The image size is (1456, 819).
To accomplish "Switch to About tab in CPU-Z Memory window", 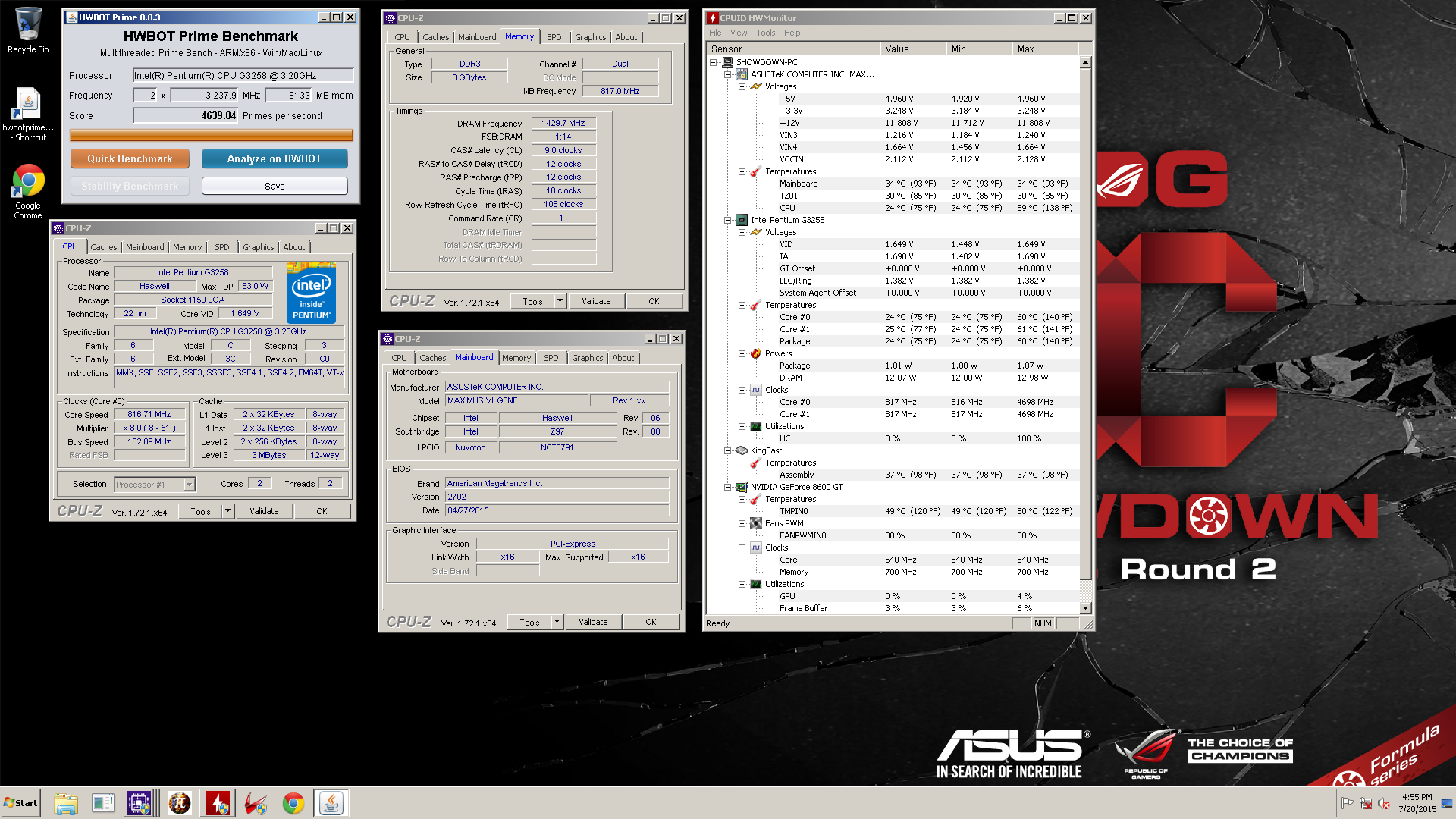I will pos(626,37).
